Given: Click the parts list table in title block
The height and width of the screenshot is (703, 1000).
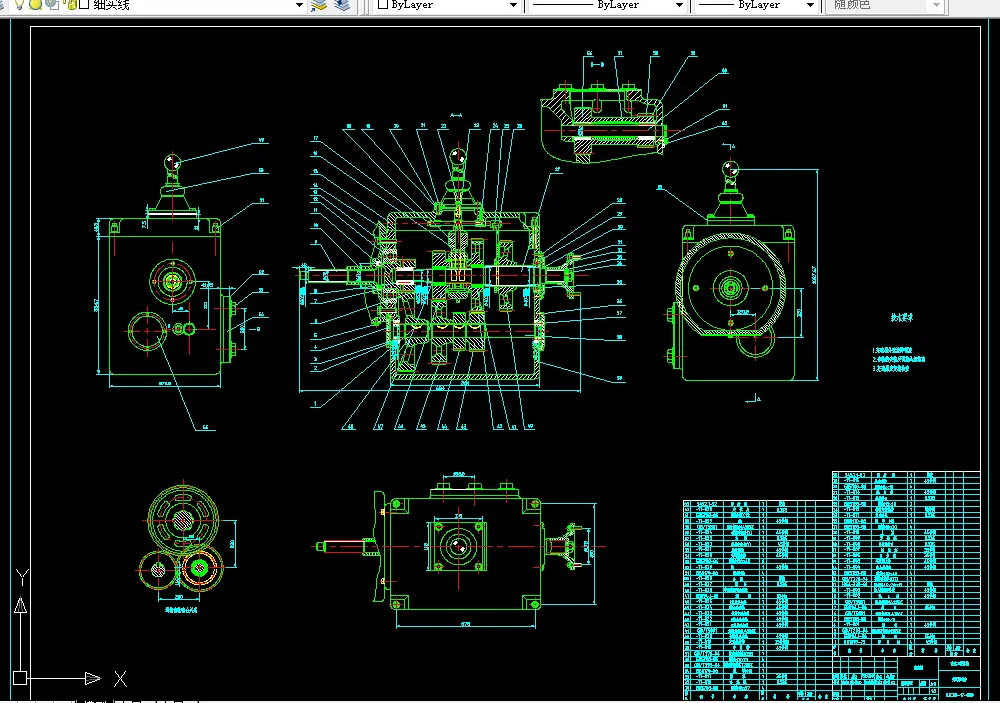Looking at the screenshot, I should 832,584.
